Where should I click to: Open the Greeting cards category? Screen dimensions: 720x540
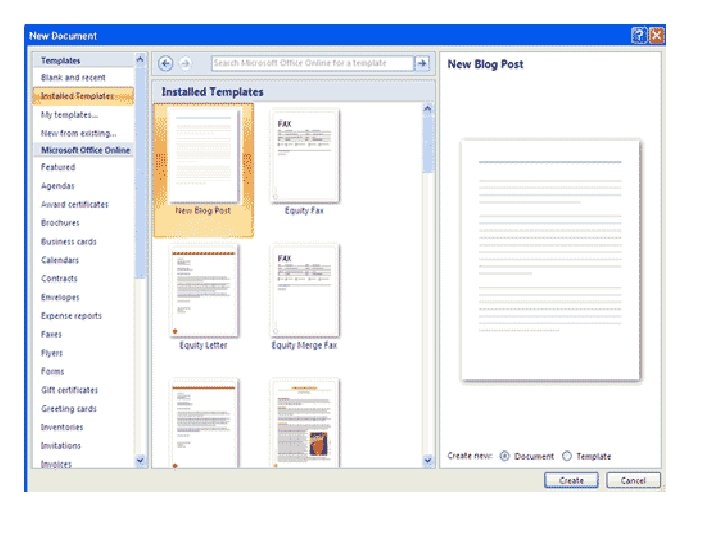[68, 408]
